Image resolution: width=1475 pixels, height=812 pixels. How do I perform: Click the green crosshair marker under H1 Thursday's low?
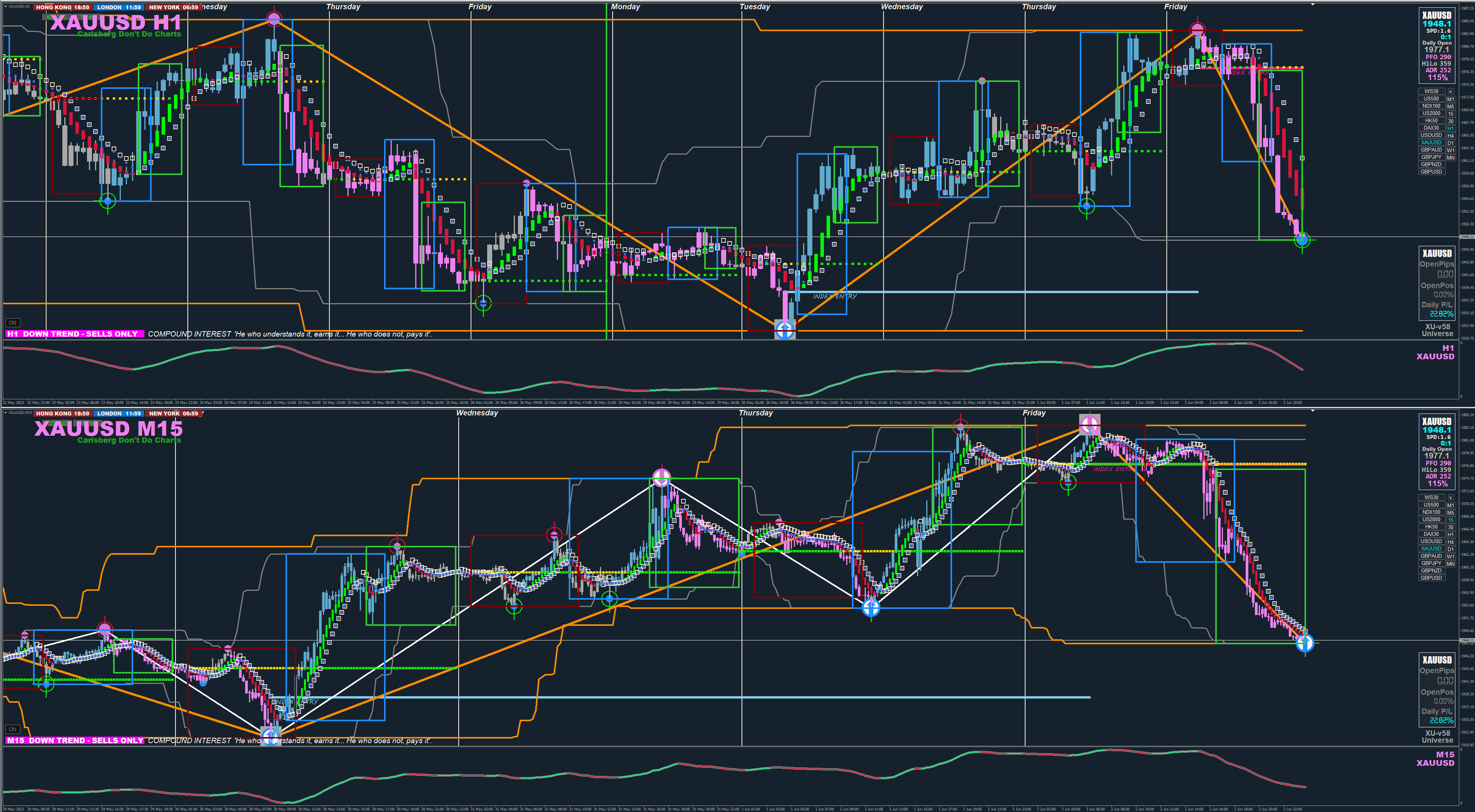coord(1086,206)
